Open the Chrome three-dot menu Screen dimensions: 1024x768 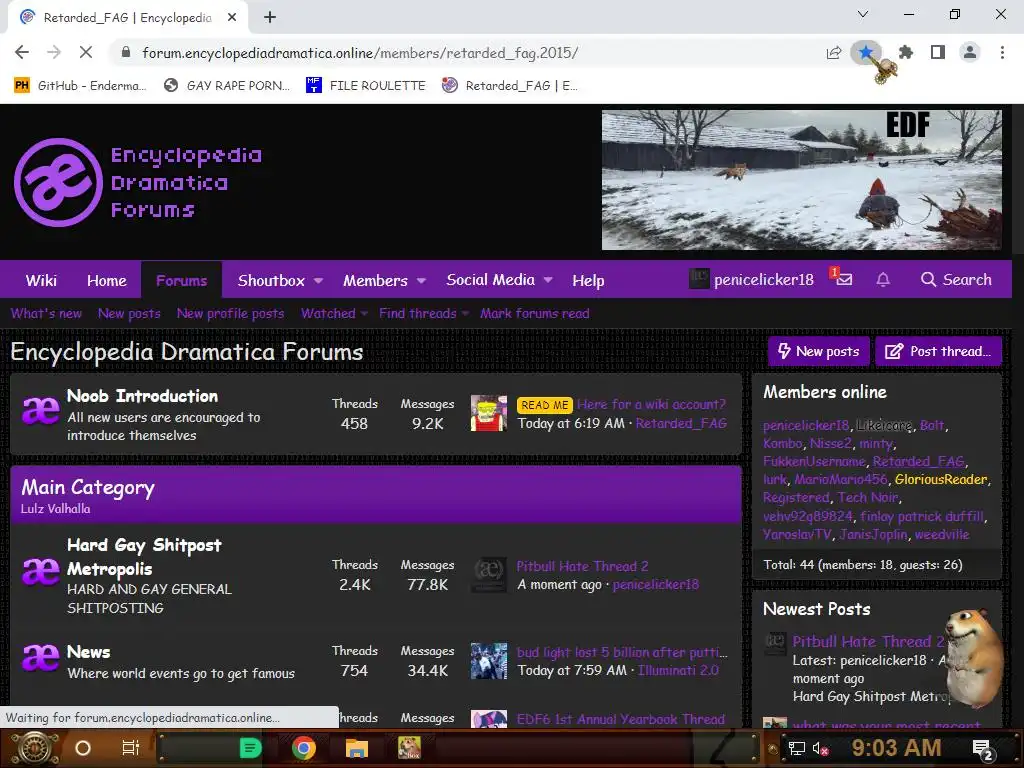tap(1002, 52)
